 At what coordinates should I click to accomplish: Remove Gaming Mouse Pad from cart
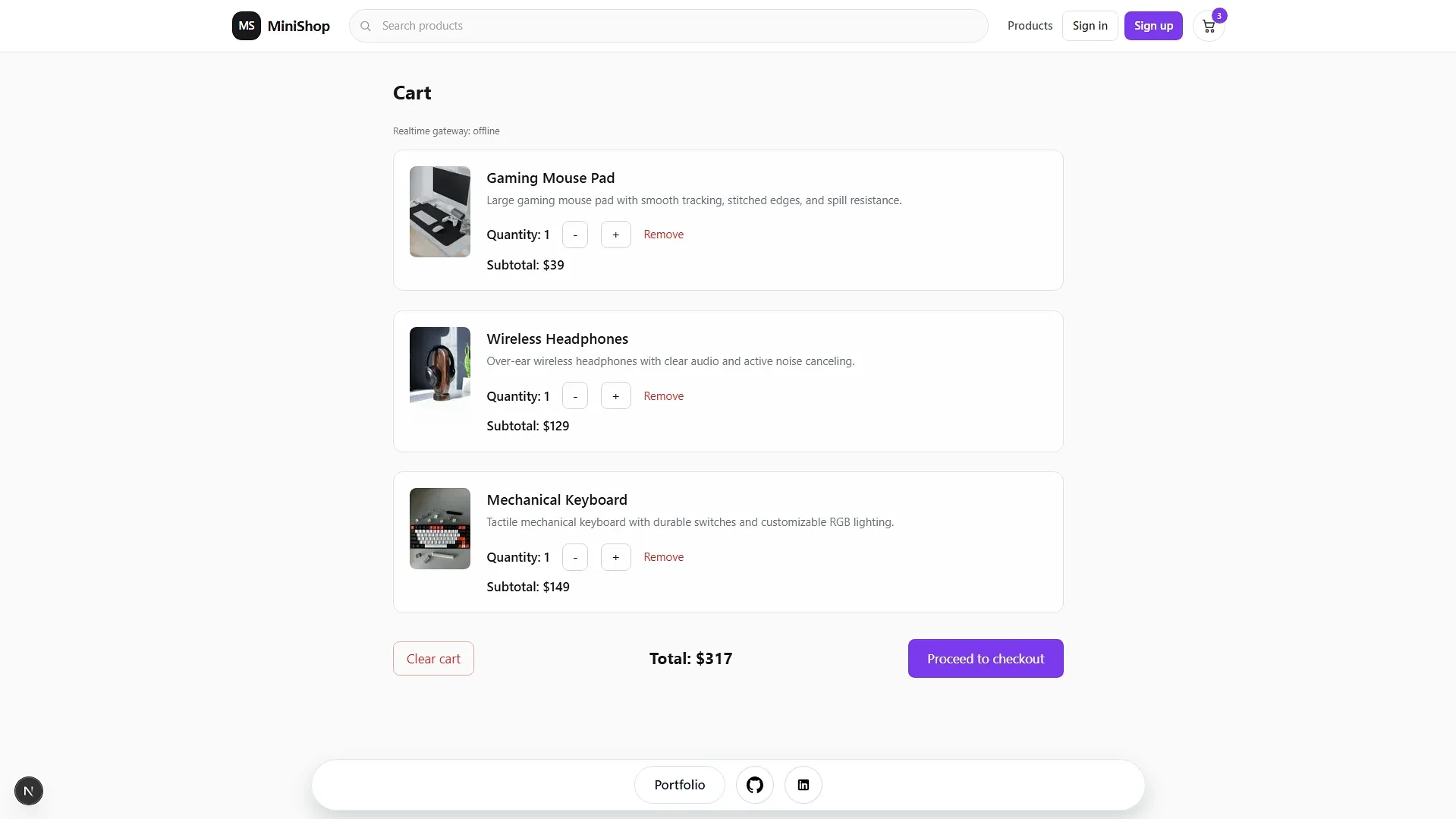pos(664,235)
